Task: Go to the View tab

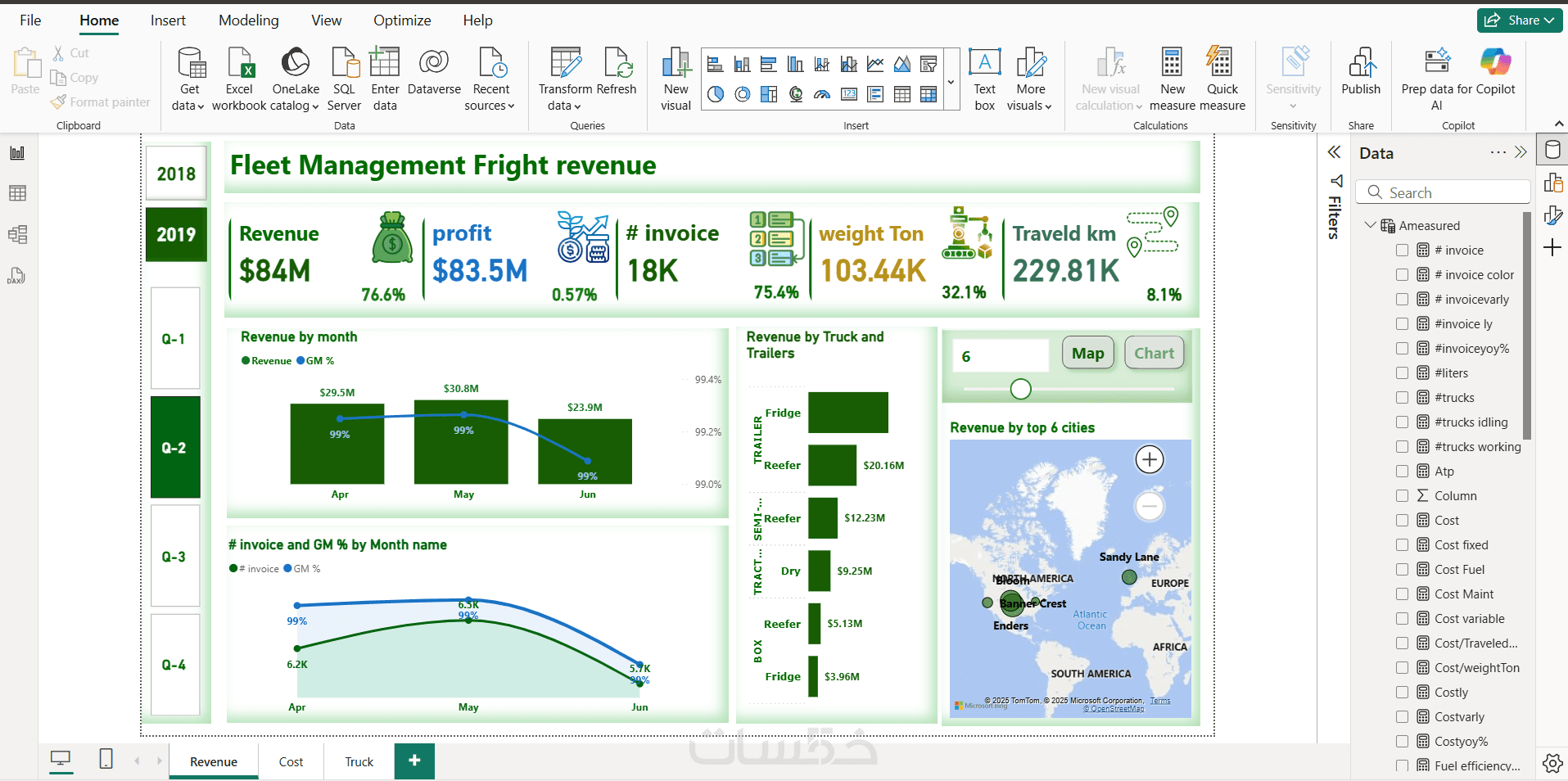Action: [327, 20]
